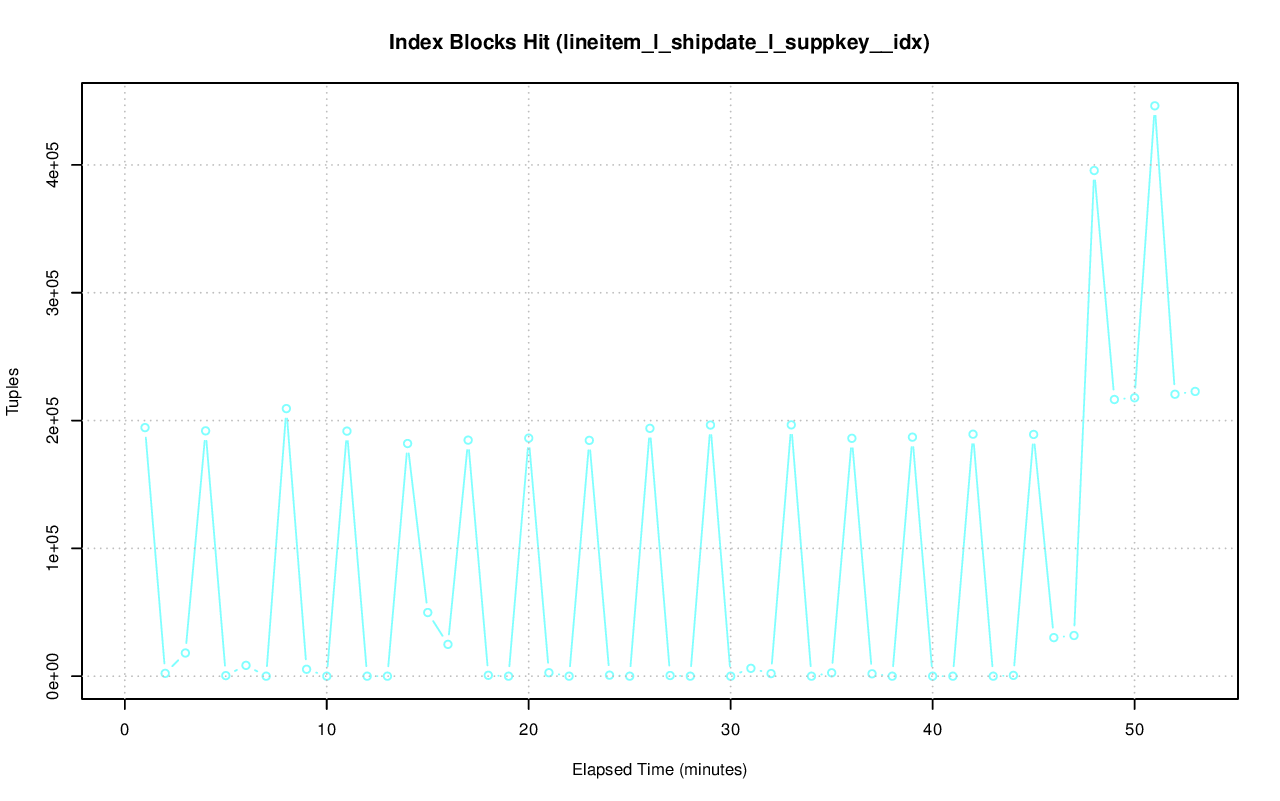Click the '20' x-axis tick label
This screenshot has height=801, width=1280.
528,729
